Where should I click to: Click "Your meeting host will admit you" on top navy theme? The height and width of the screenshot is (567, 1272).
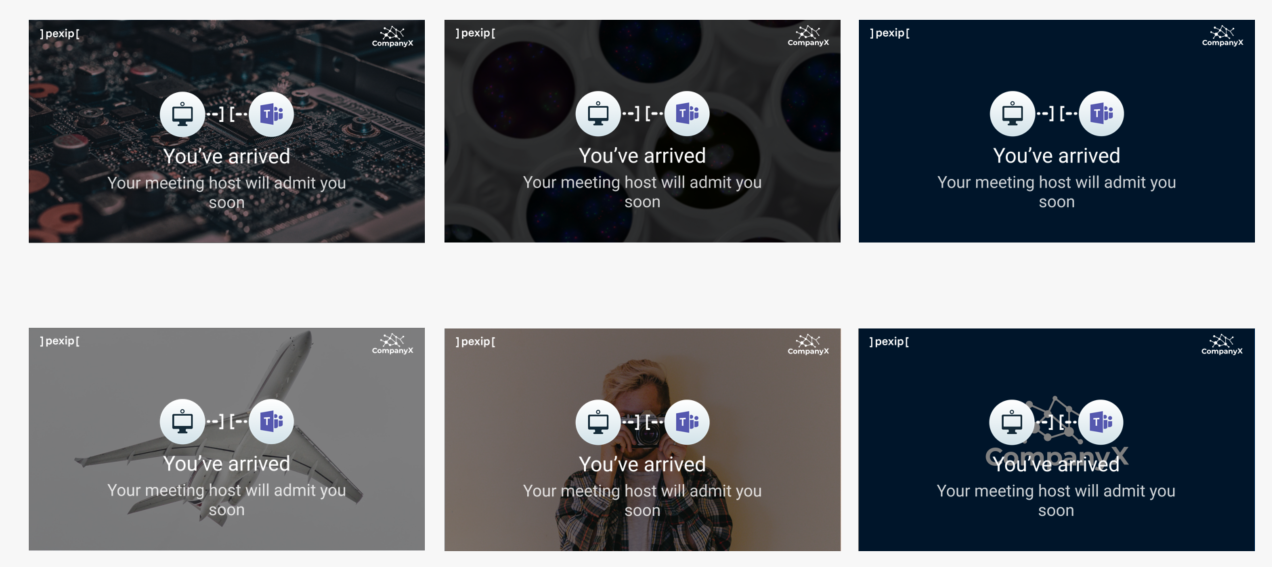1057,182
